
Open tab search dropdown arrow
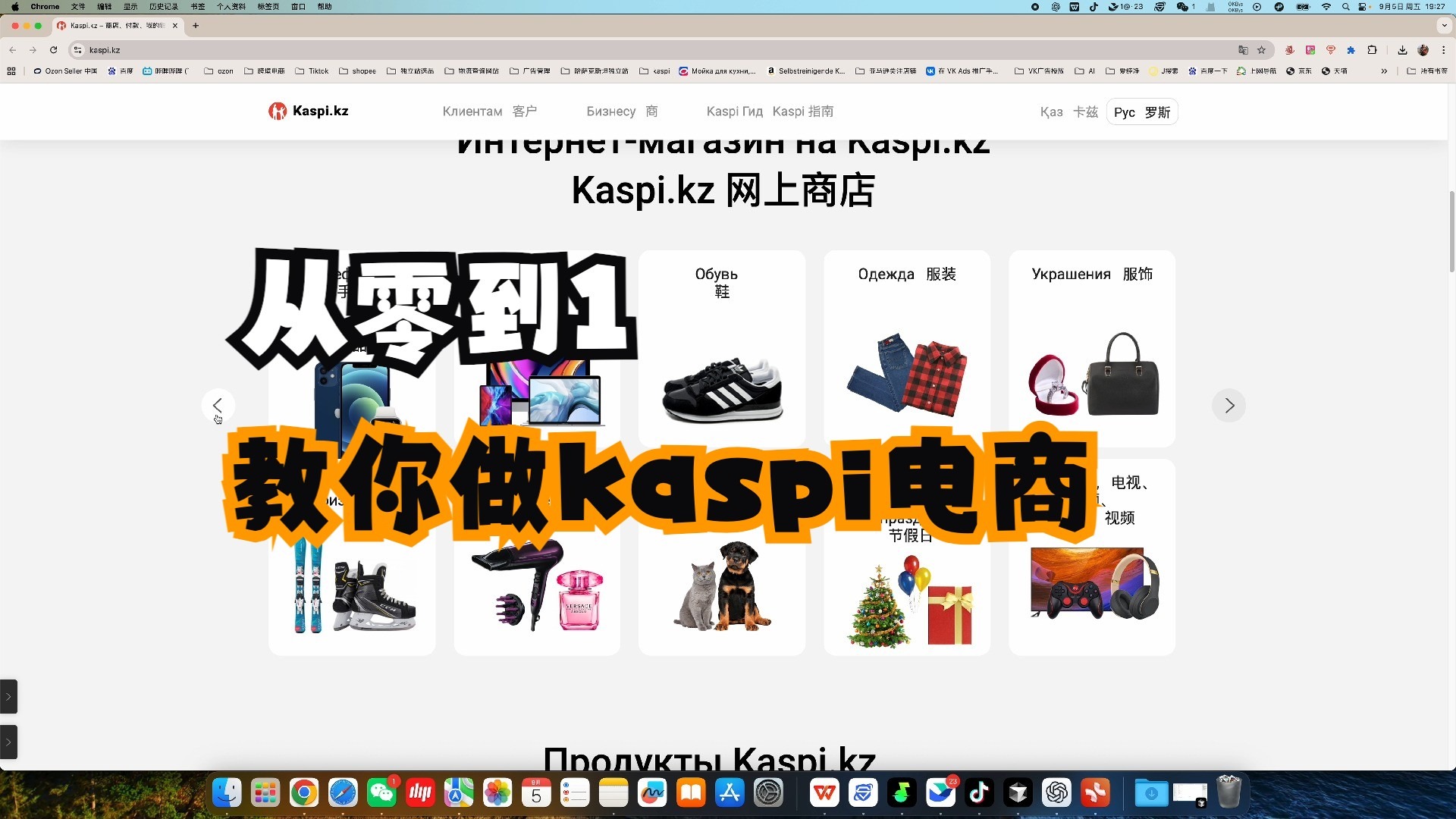click(1444, 26)
